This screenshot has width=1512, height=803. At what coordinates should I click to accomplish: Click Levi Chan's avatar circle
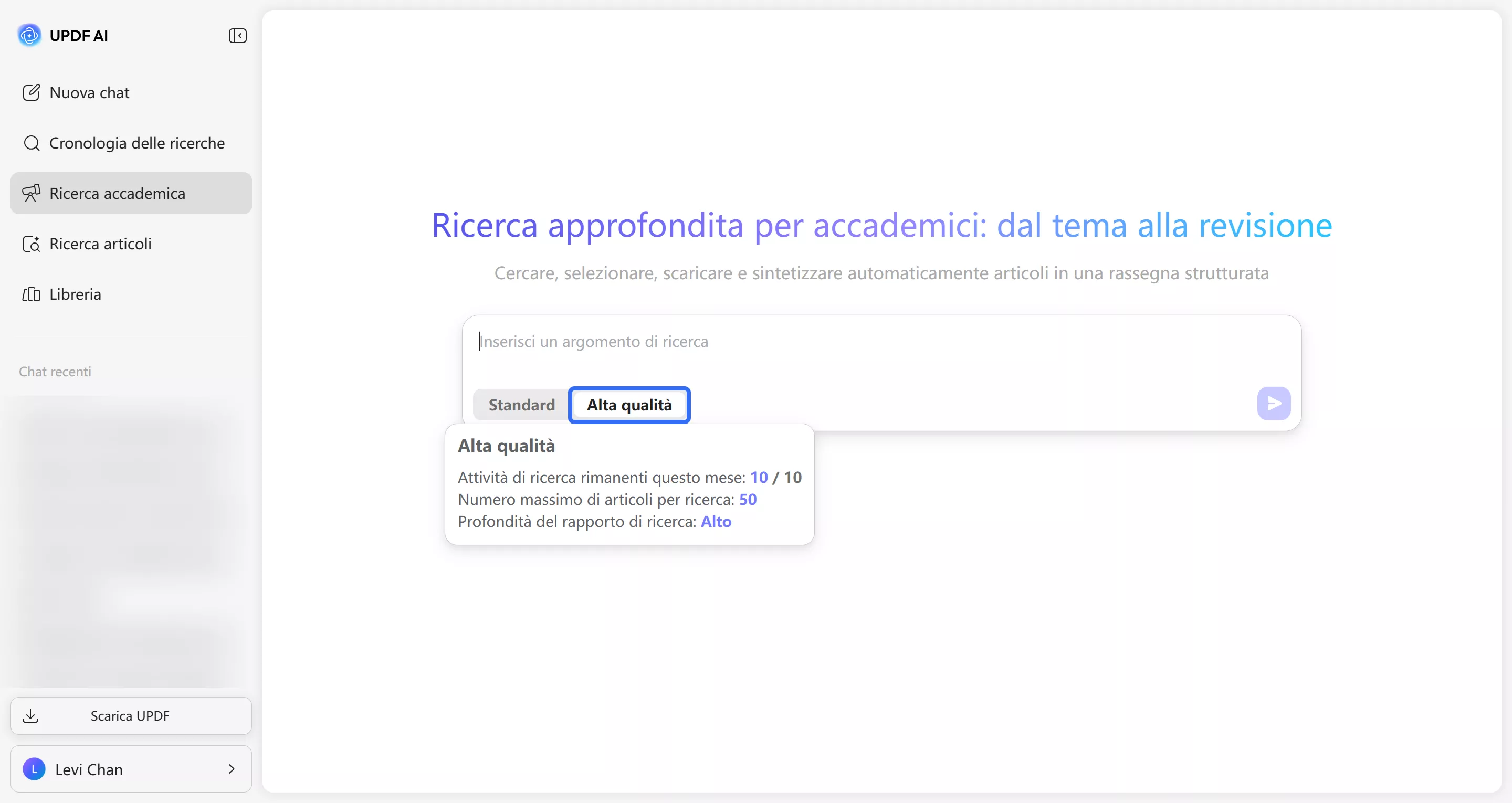(34, 769)
